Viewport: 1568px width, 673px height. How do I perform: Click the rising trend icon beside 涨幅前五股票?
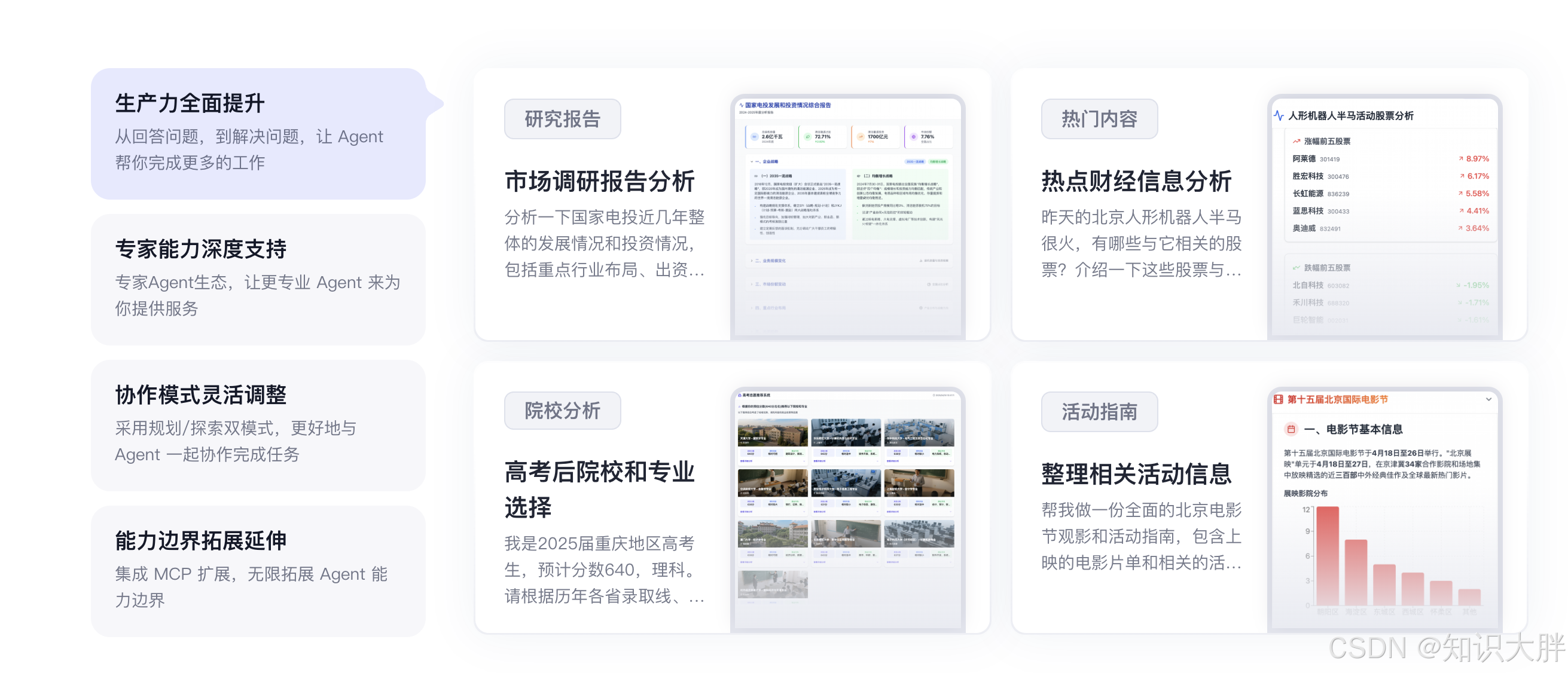pyautogui.click(x=1297, y=141)
